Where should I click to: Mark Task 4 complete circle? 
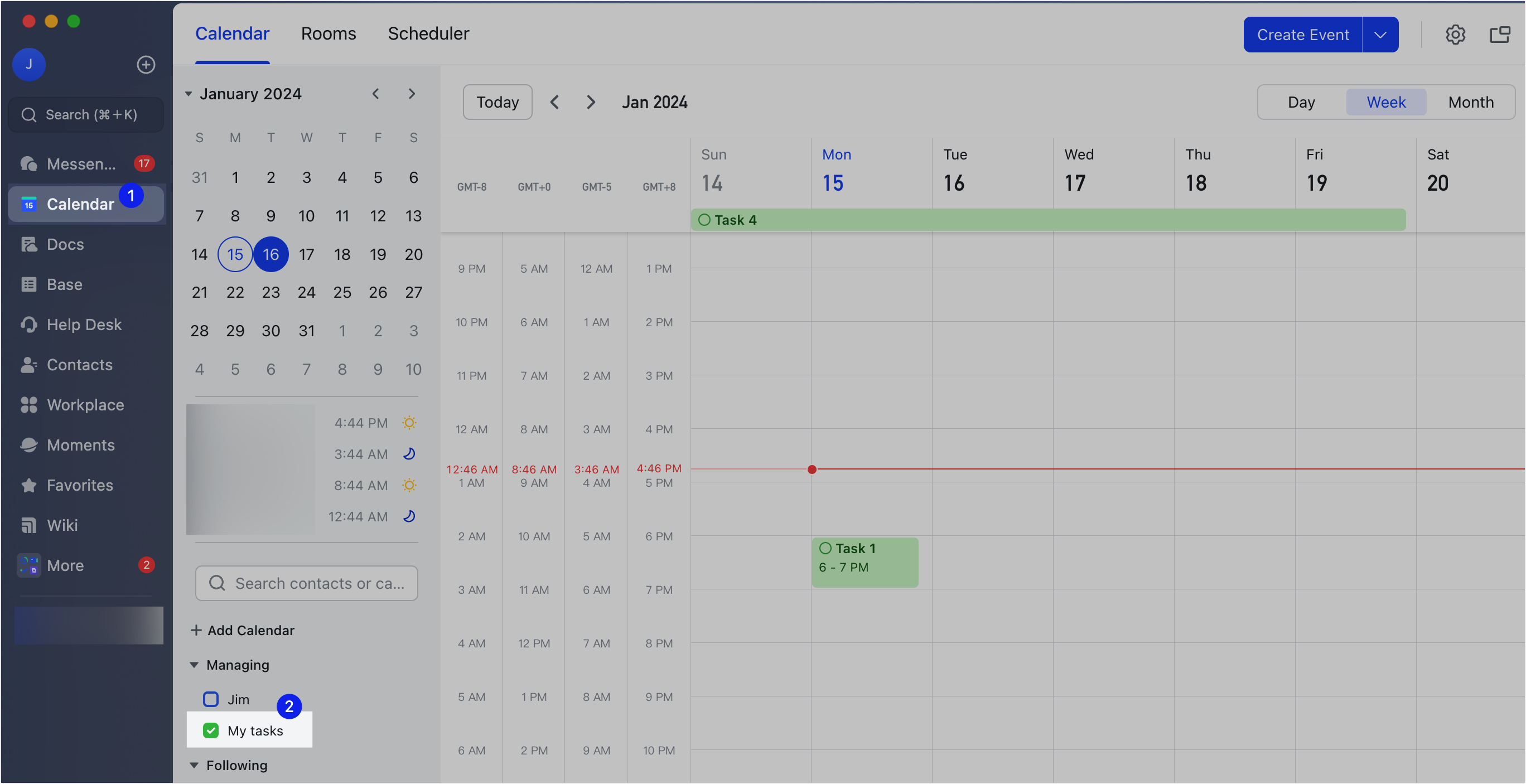click(x=704, y=220)
